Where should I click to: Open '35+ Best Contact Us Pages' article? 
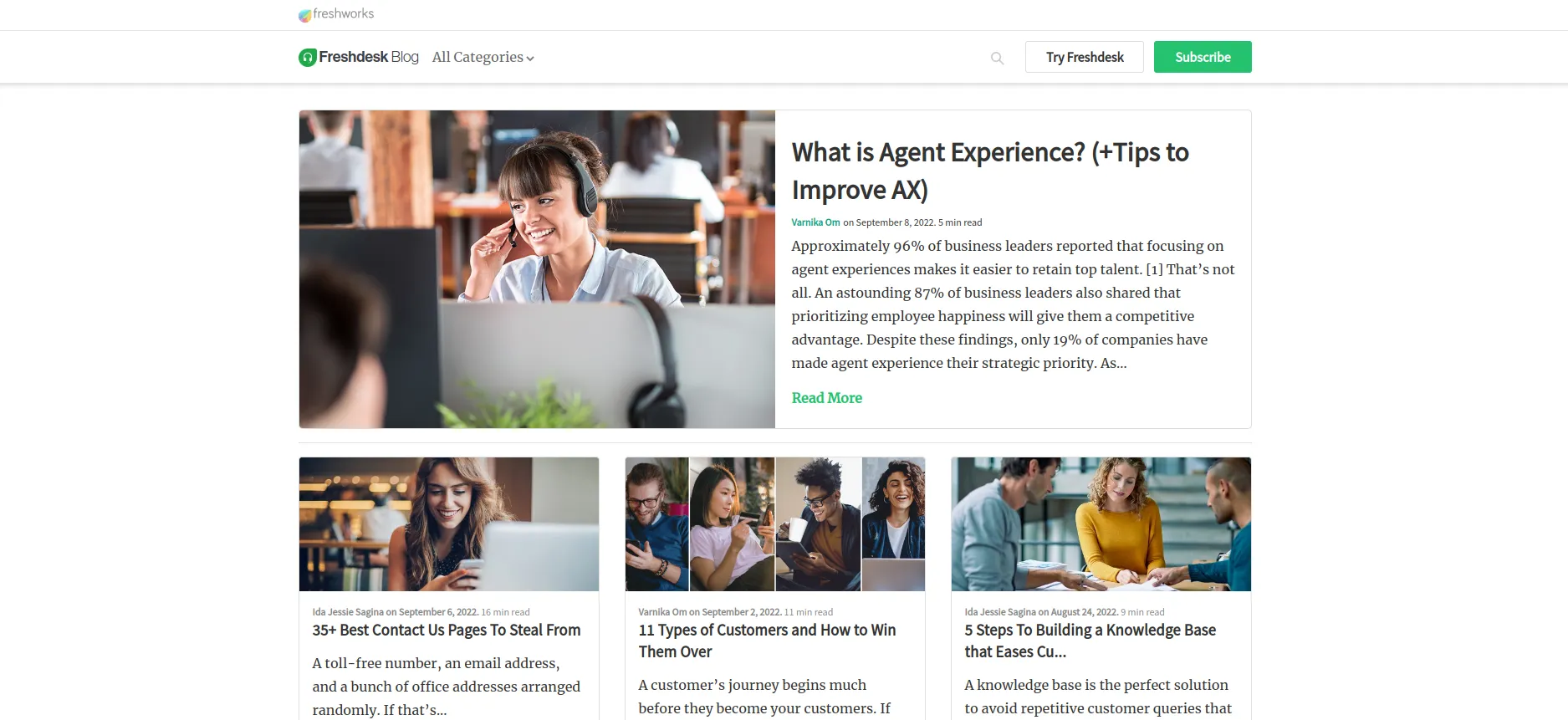coord(447,631)
